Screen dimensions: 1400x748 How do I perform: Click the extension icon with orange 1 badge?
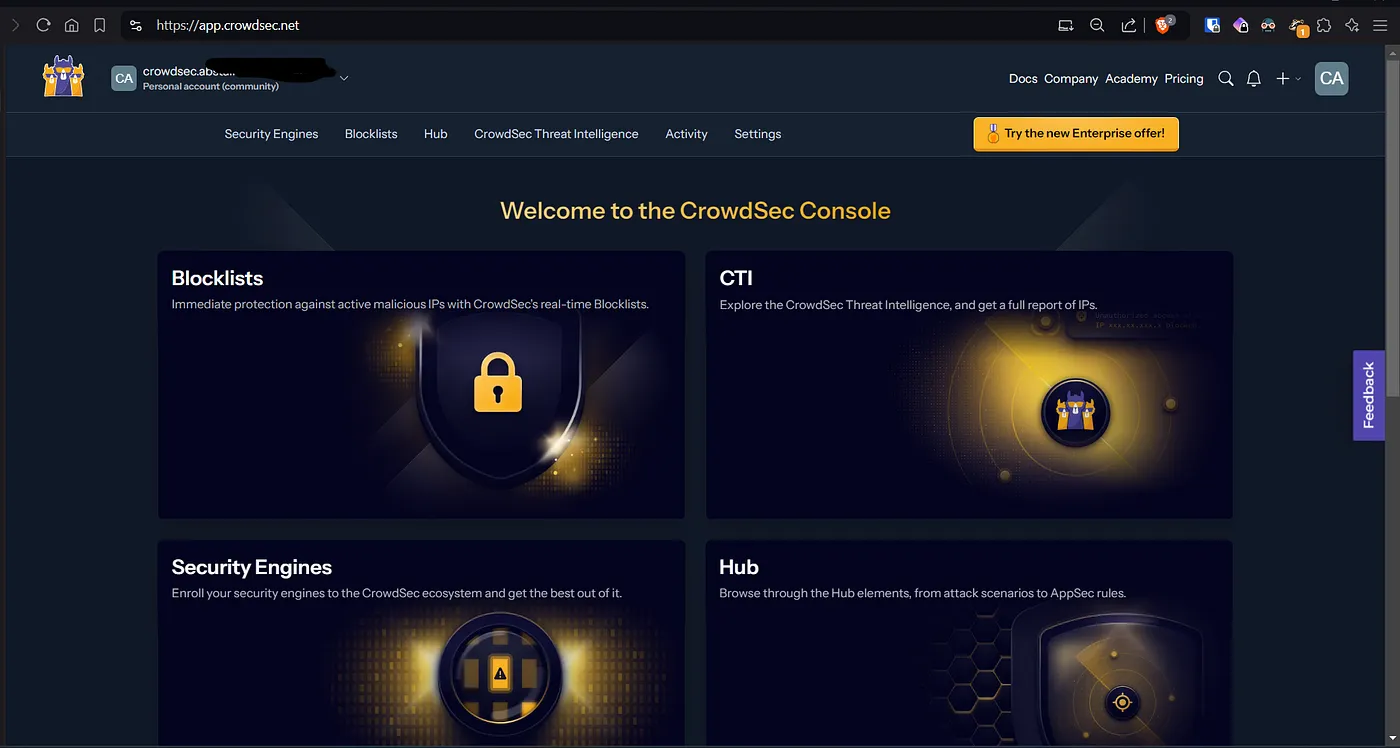[1298, 27]
